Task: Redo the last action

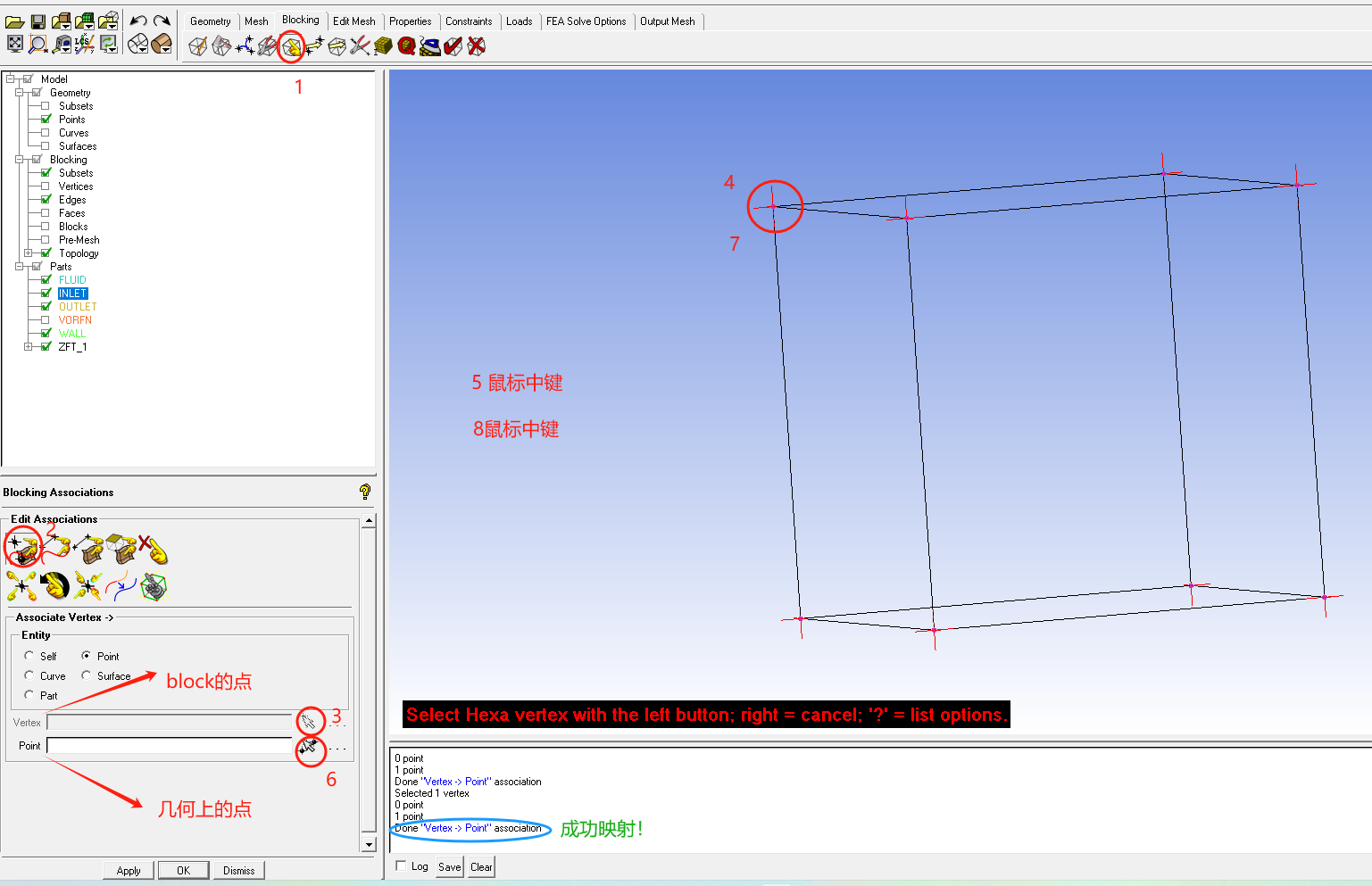Action: click(162, 21)
